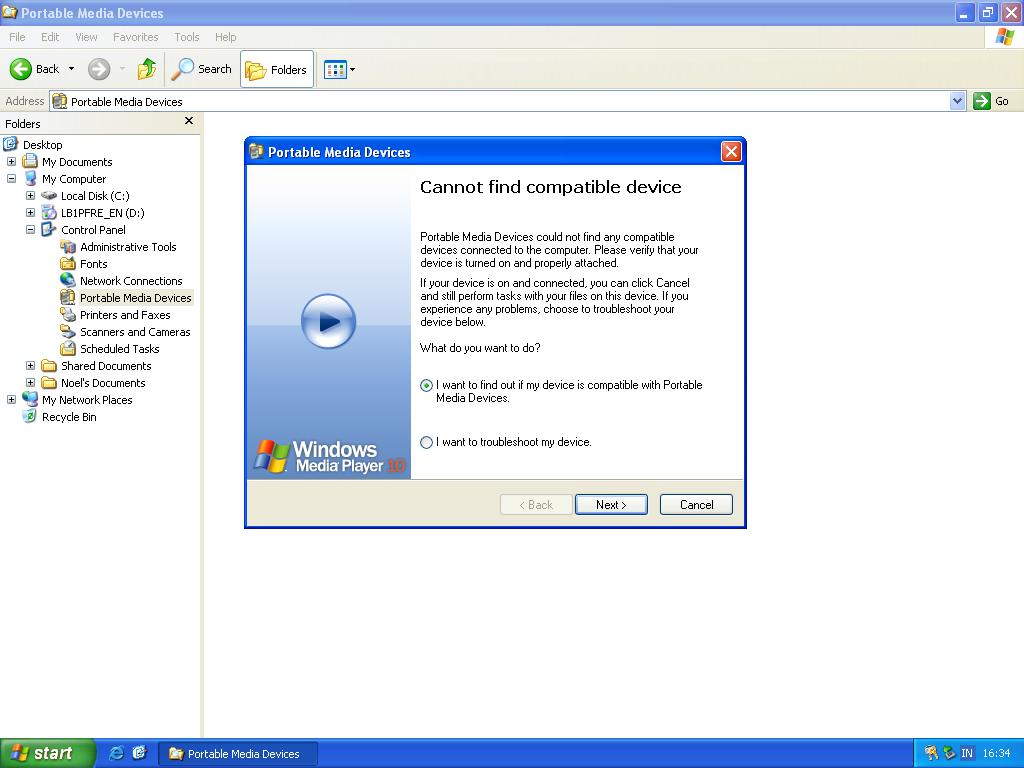Click Local Disk (C:) drive icon

[49, 195]
